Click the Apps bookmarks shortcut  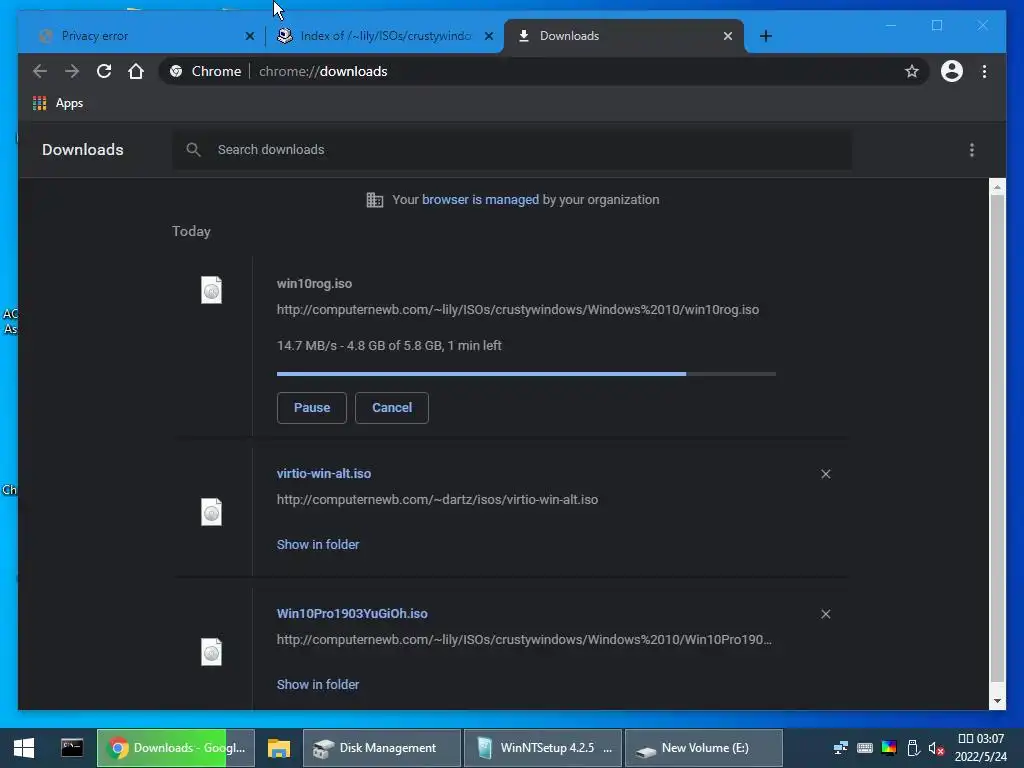coord(57,103)
